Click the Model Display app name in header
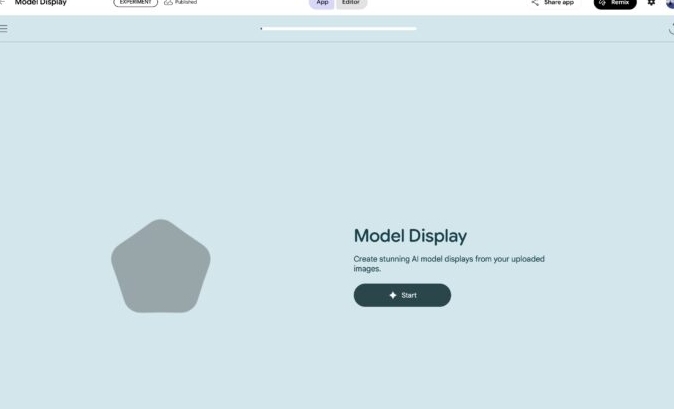This screenshot has height=409, width=674. click(x=40, y=3)
